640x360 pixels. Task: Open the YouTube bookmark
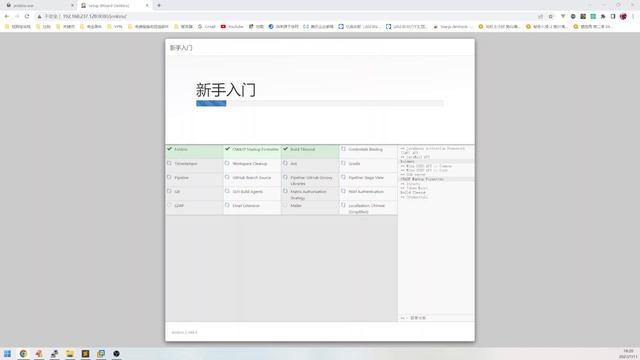pyautogui.click(x=232, y=27)
